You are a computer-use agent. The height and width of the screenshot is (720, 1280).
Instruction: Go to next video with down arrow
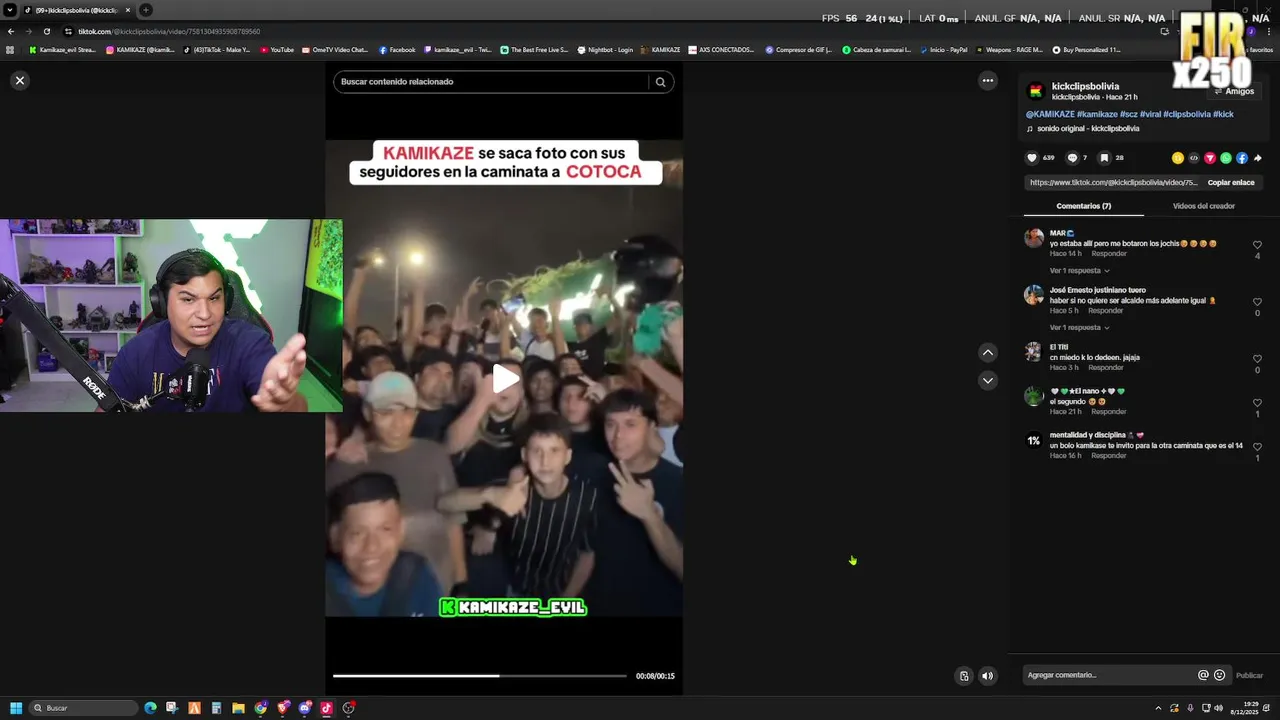[987, 380]
